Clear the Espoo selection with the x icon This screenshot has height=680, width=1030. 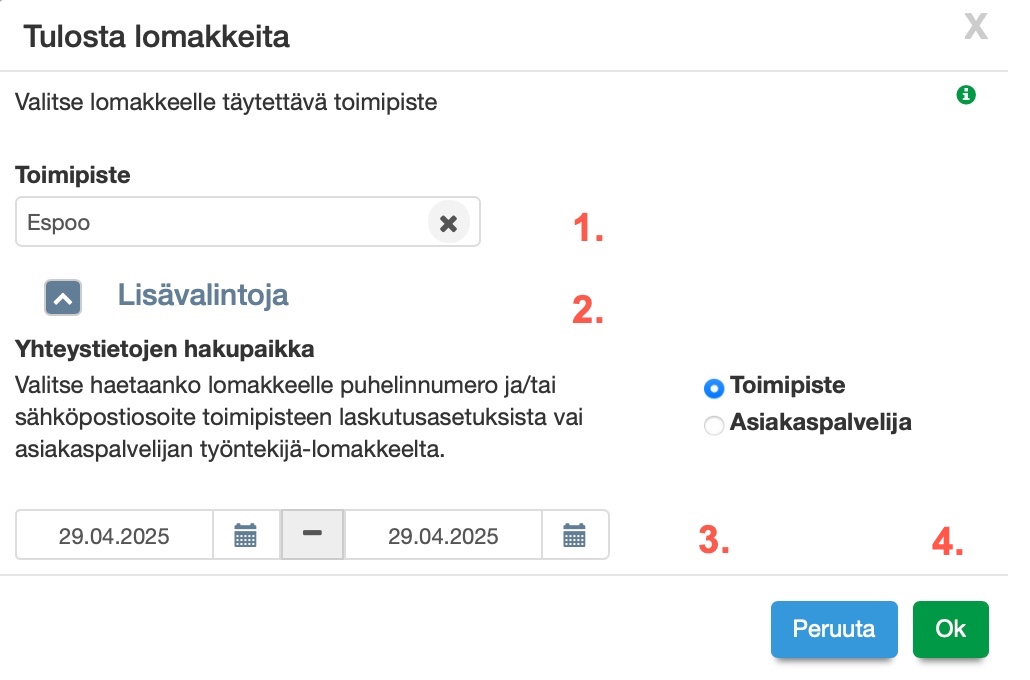(448, 223)
